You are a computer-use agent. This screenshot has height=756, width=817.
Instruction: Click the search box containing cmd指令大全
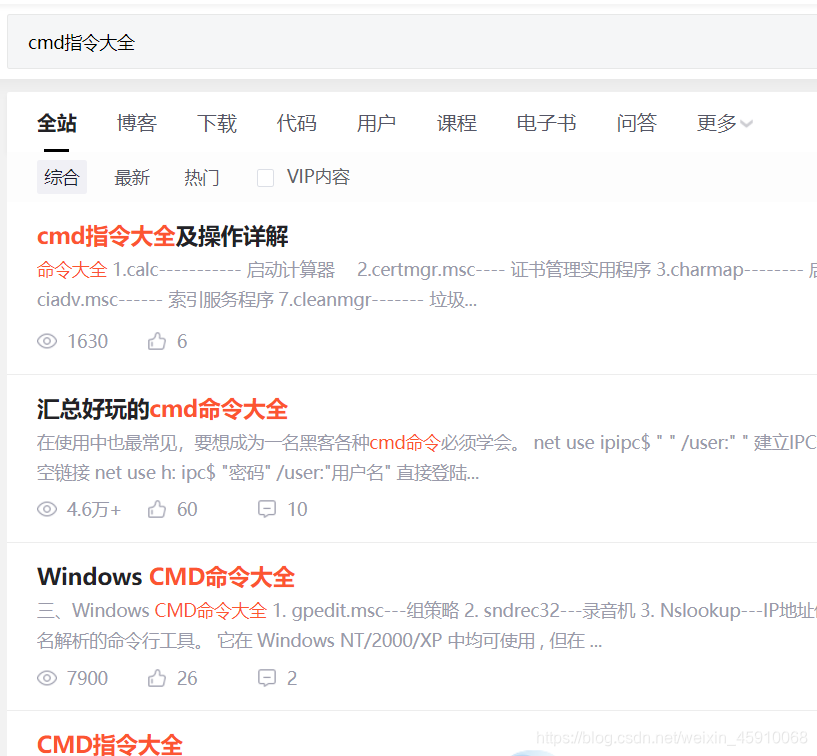412,42
